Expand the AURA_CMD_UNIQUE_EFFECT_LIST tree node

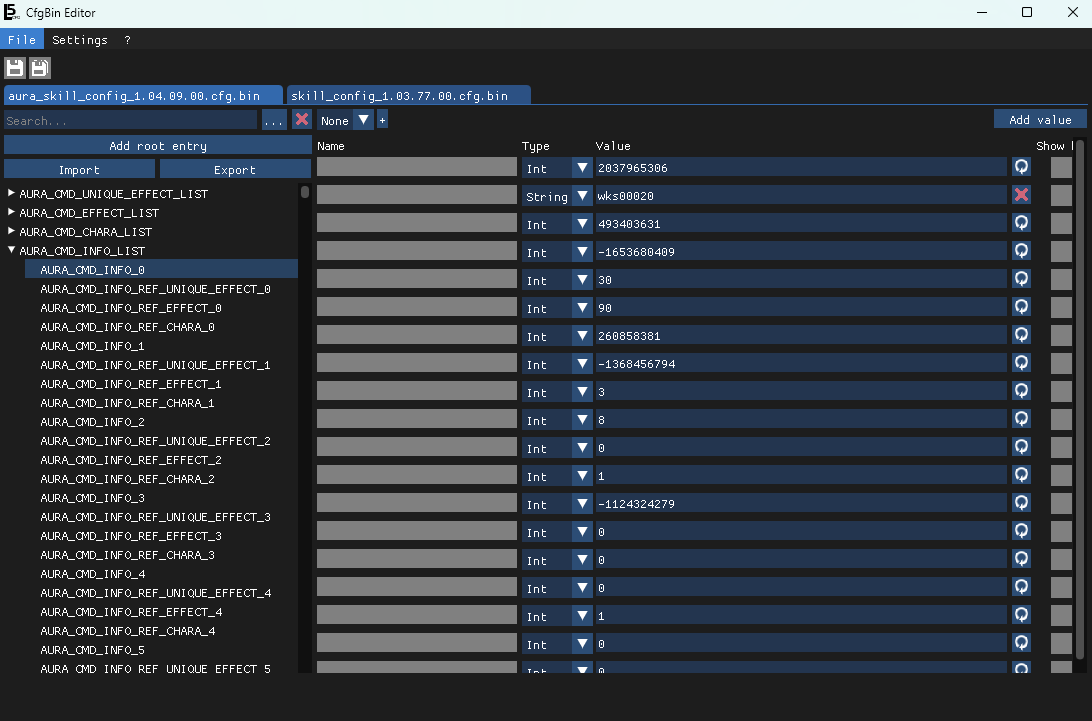pos(12,193)
